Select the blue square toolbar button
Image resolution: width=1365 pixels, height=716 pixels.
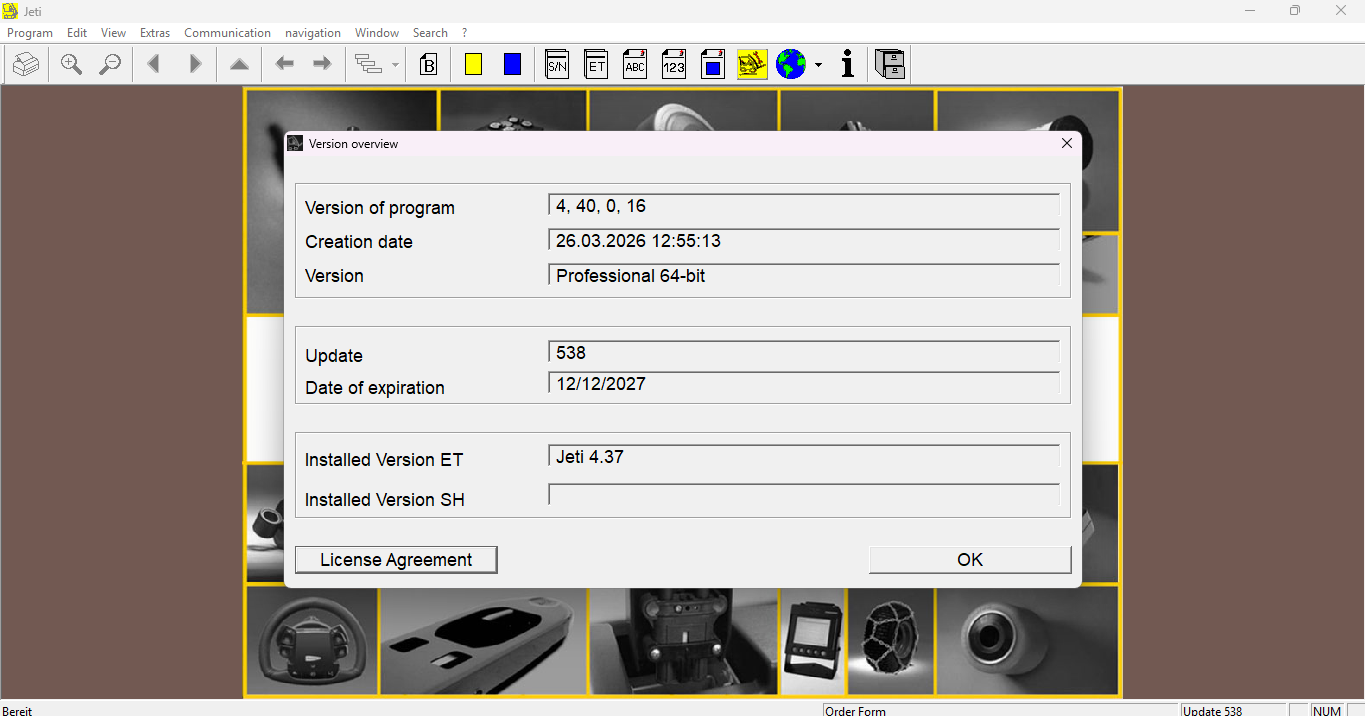pos(512,65)
